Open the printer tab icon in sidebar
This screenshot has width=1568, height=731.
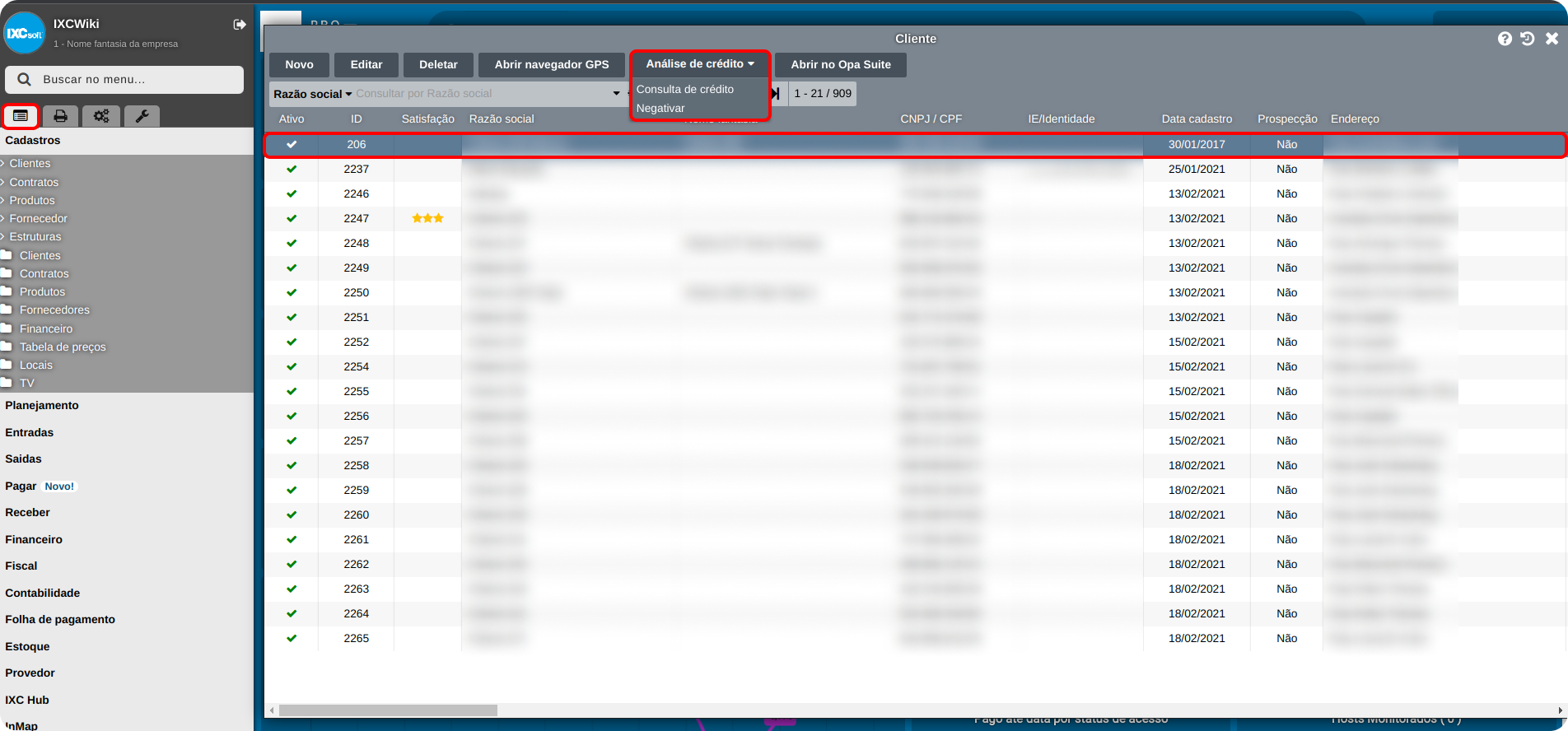pyautogui.click(x=60, y=116)
